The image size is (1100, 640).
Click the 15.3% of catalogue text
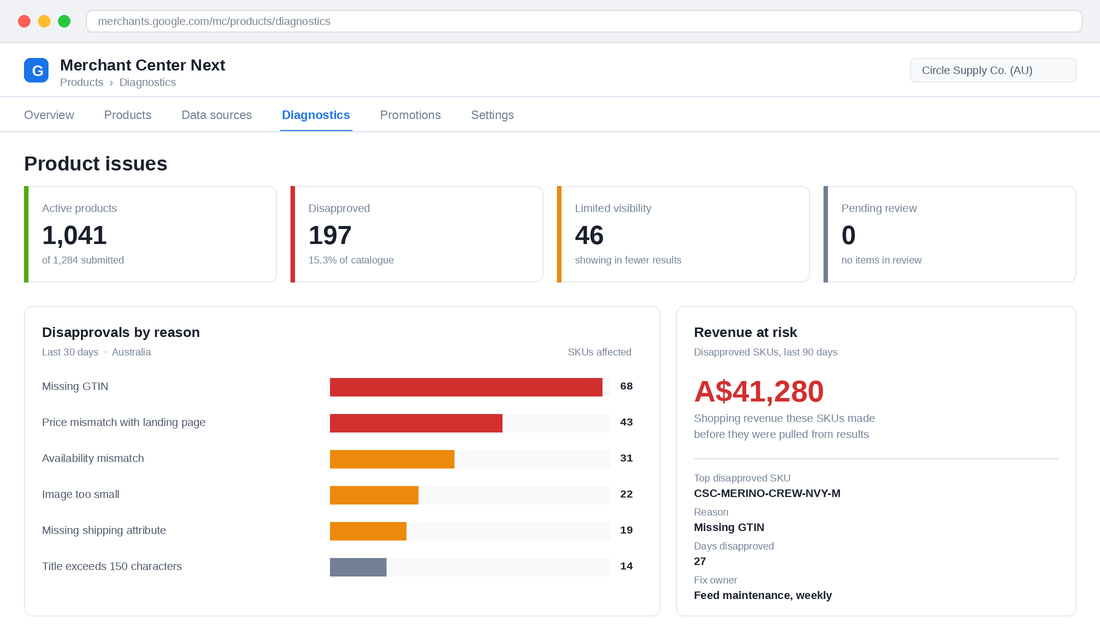[x=351, y=260]
